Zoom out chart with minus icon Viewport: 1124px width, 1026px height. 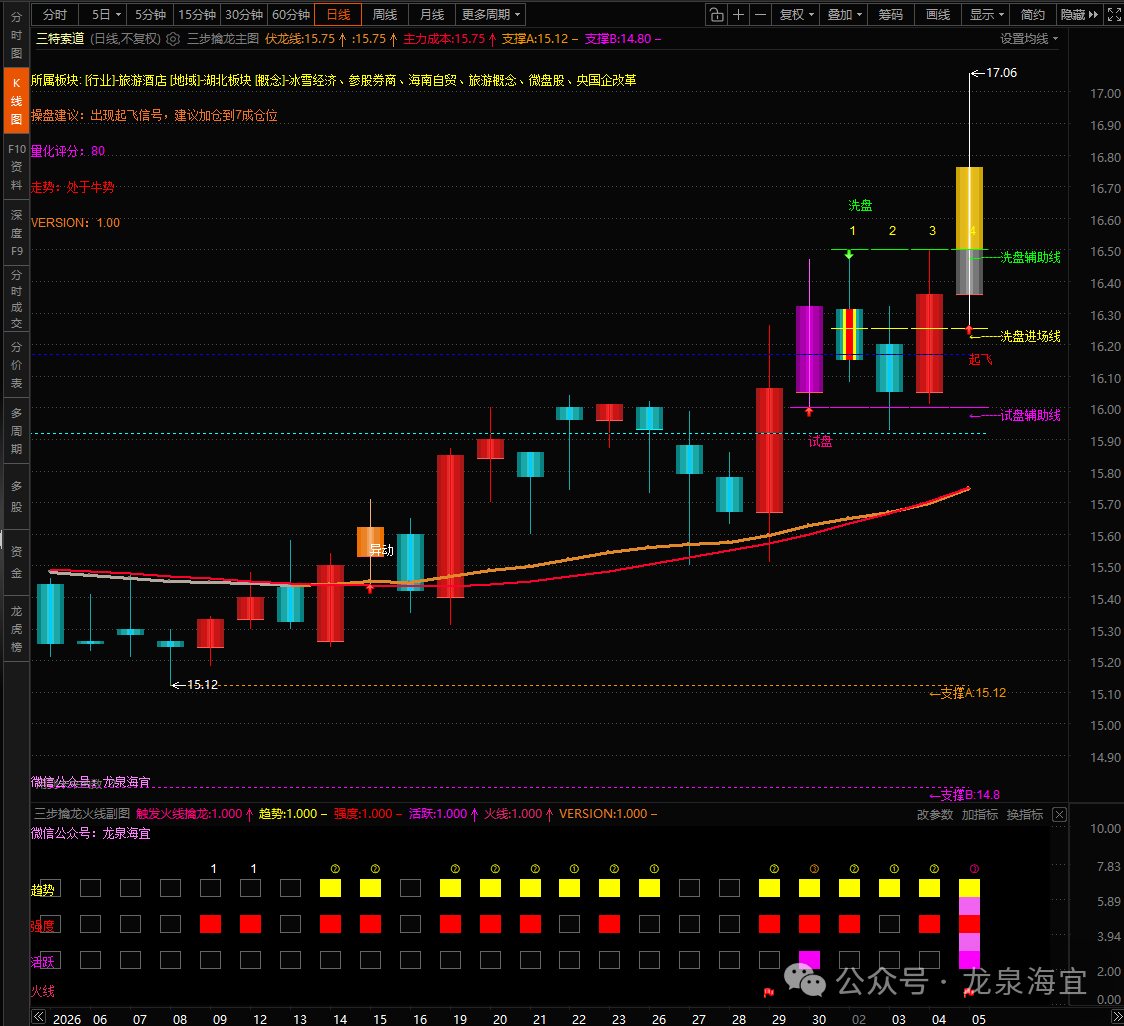761,15
